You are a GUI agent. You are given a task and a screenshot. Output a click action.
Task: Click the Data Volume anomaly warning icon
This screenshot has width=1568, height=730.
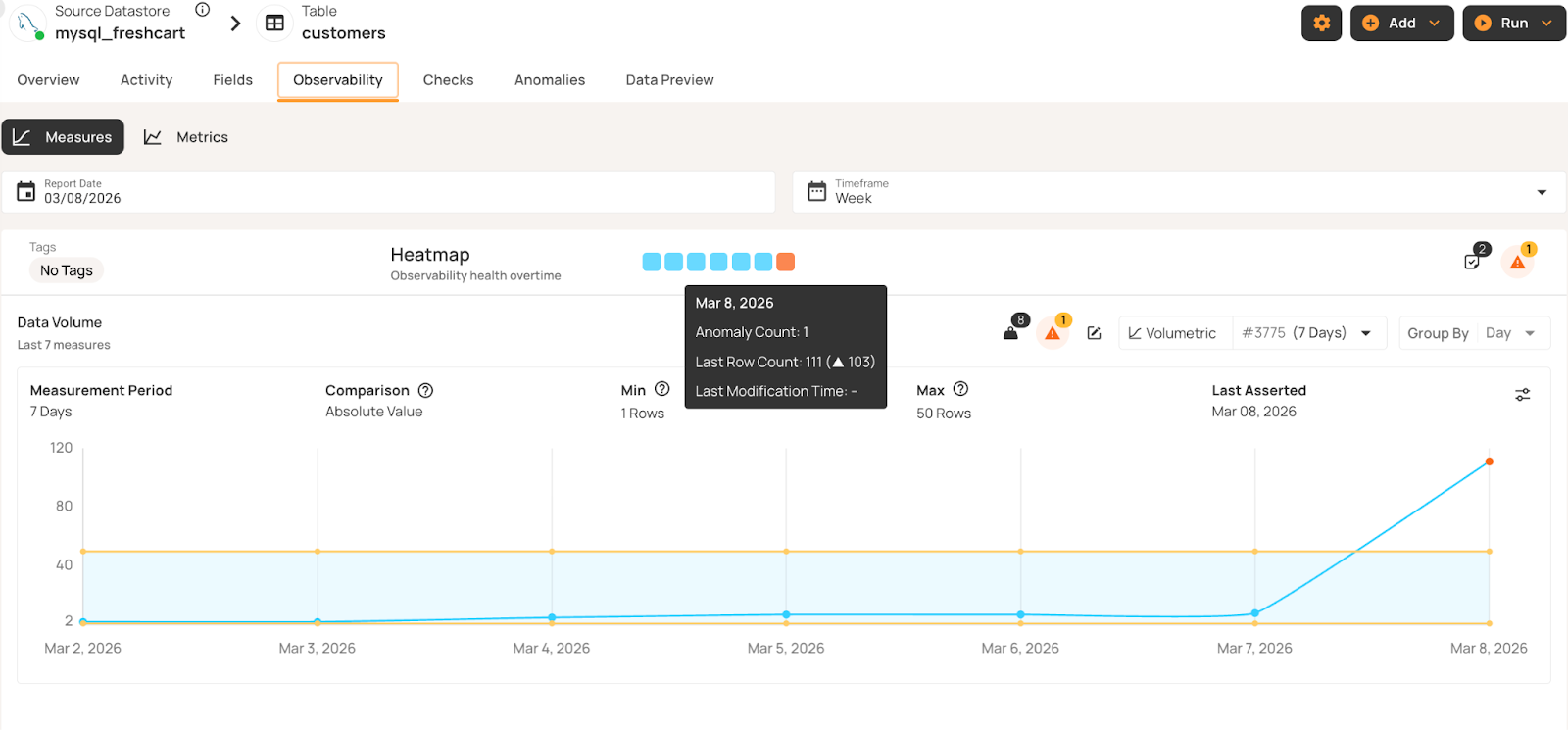coord(1053,333)
